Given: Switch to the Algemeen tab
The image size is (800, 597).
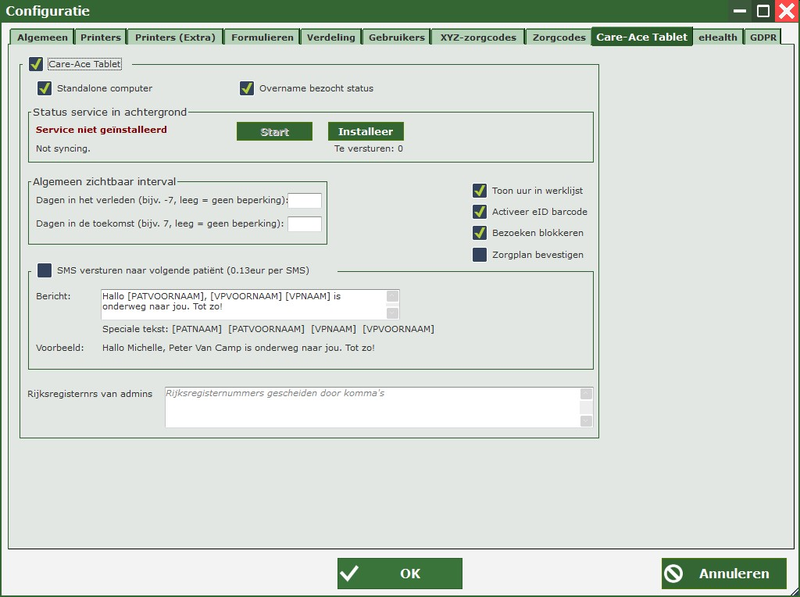Looking at the screenshot, I should point(40,37).
